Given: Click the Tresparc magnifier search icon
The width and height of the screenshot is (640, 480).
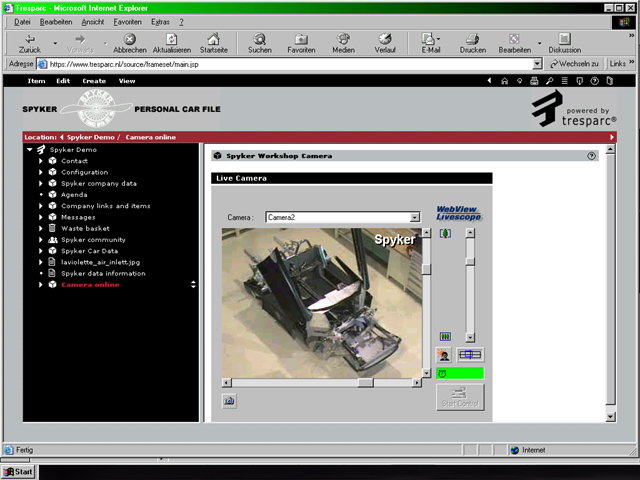Looking at the screenshot, I should (549, 81).
